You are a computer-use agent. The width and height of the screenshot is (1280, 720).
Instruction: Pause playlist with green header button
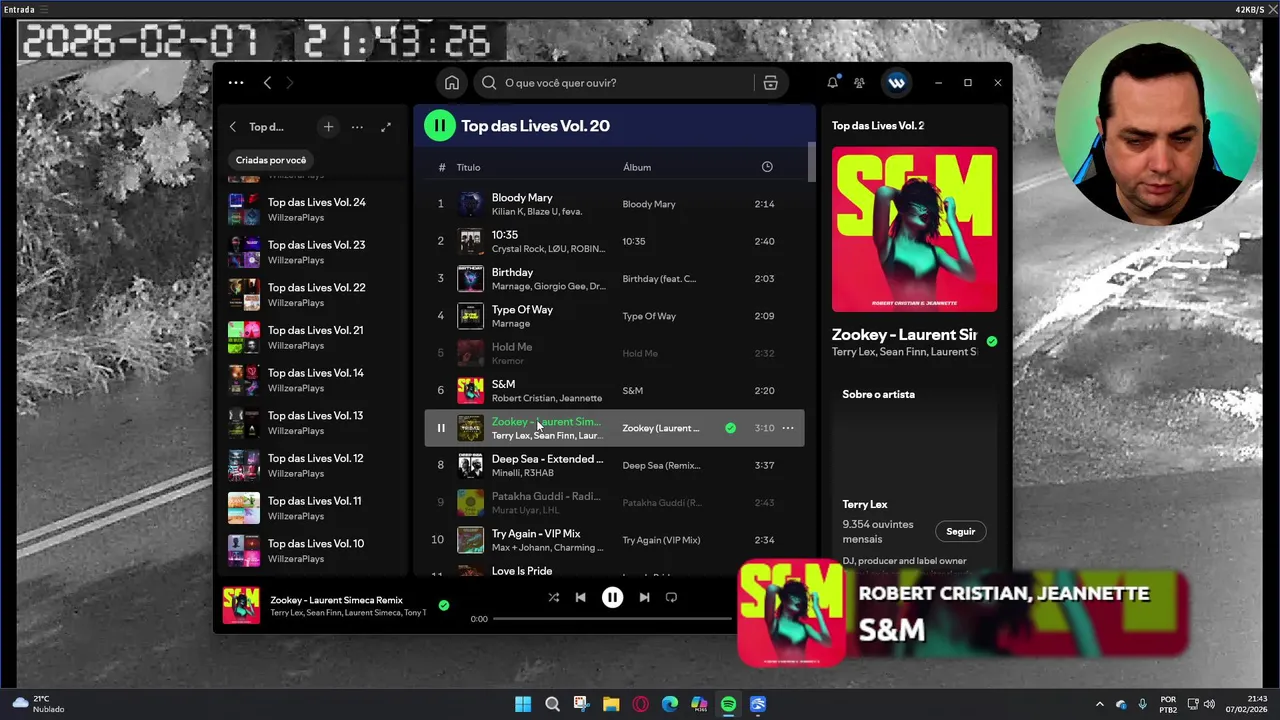(439, 126)
